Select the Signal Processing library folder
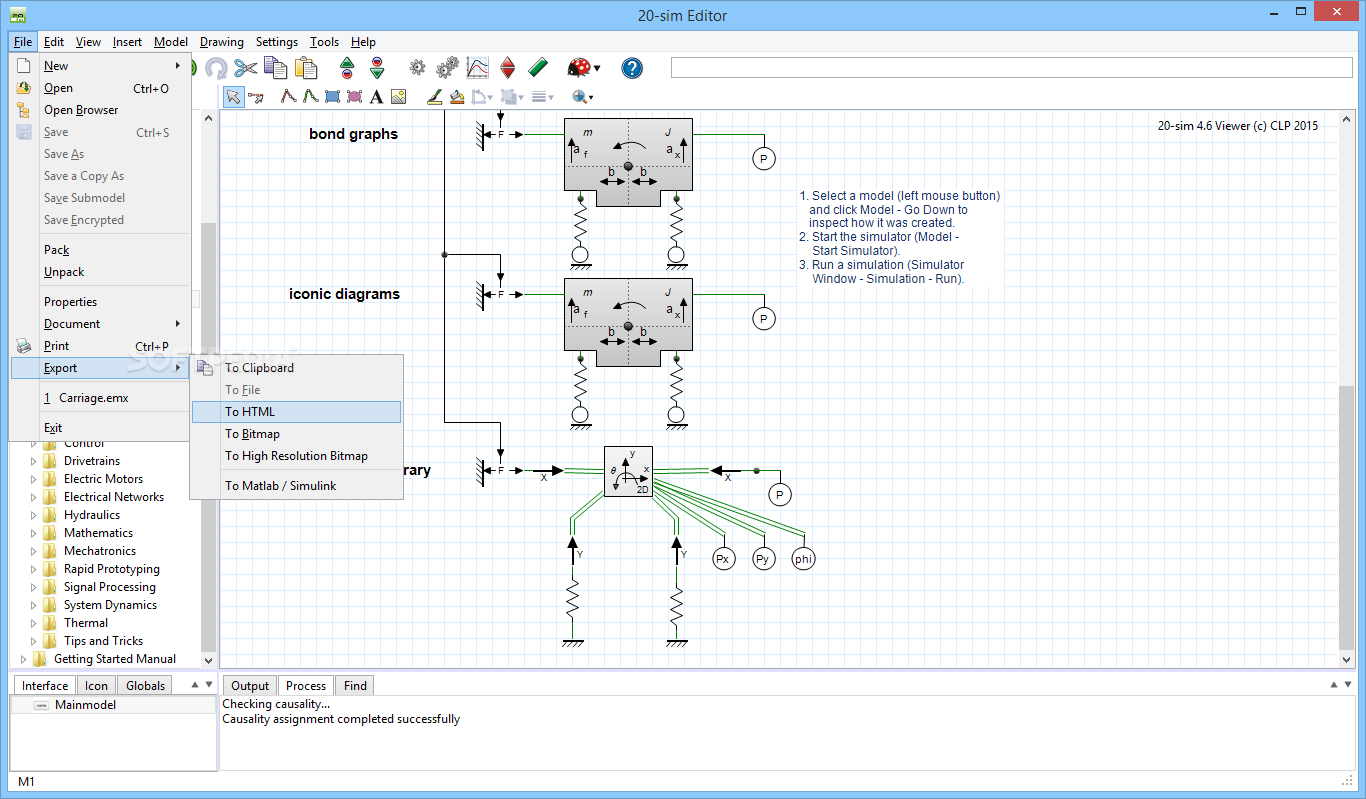1366x799 pixels. (110, 587)
